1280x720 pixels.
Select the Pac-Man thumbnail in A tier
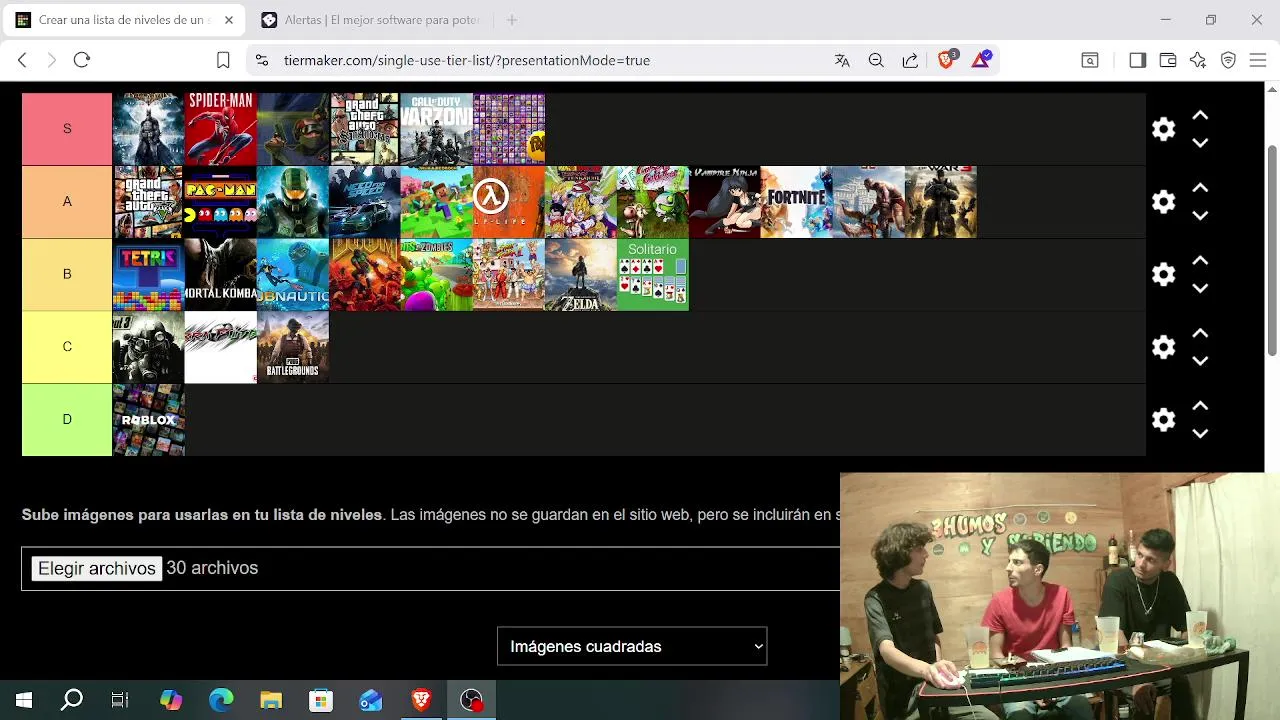pyautogui.click(x=221, y=202)
